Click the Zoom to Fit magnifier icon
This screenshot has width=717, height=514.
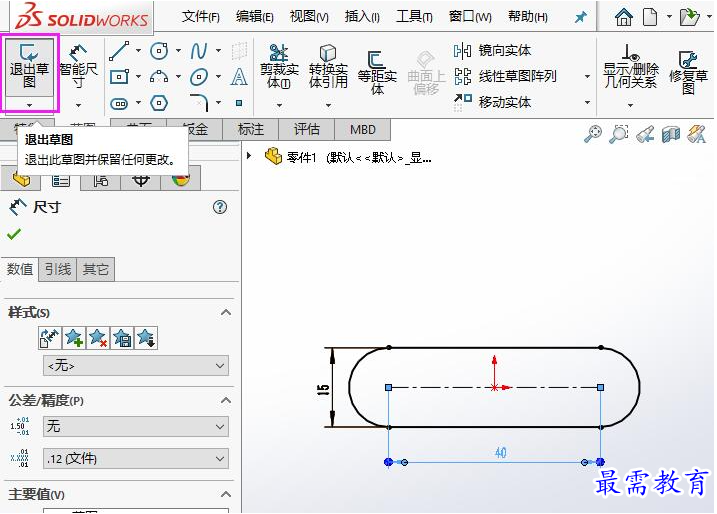(x=593, y=134)
